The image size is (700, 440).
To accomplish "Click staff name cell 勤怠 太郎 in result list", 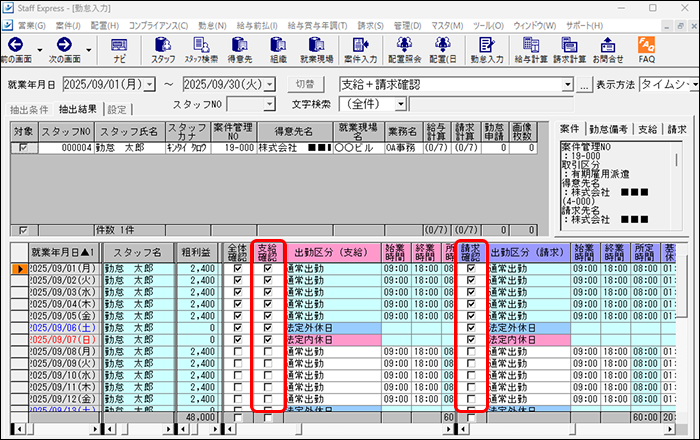I will click(130, 148).
